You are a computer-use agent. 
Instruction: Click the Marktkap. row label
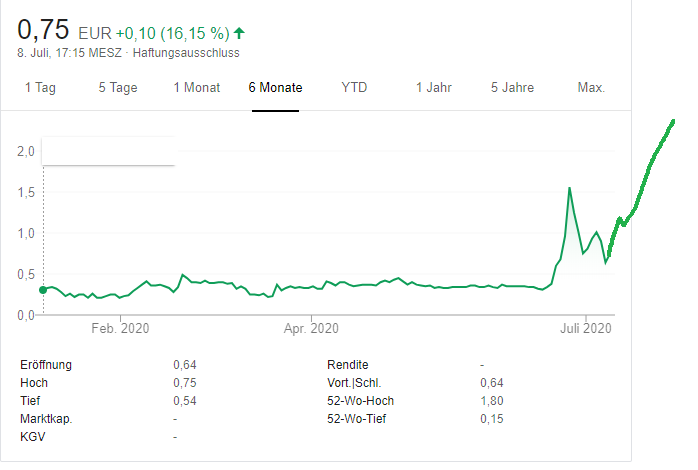45,419
